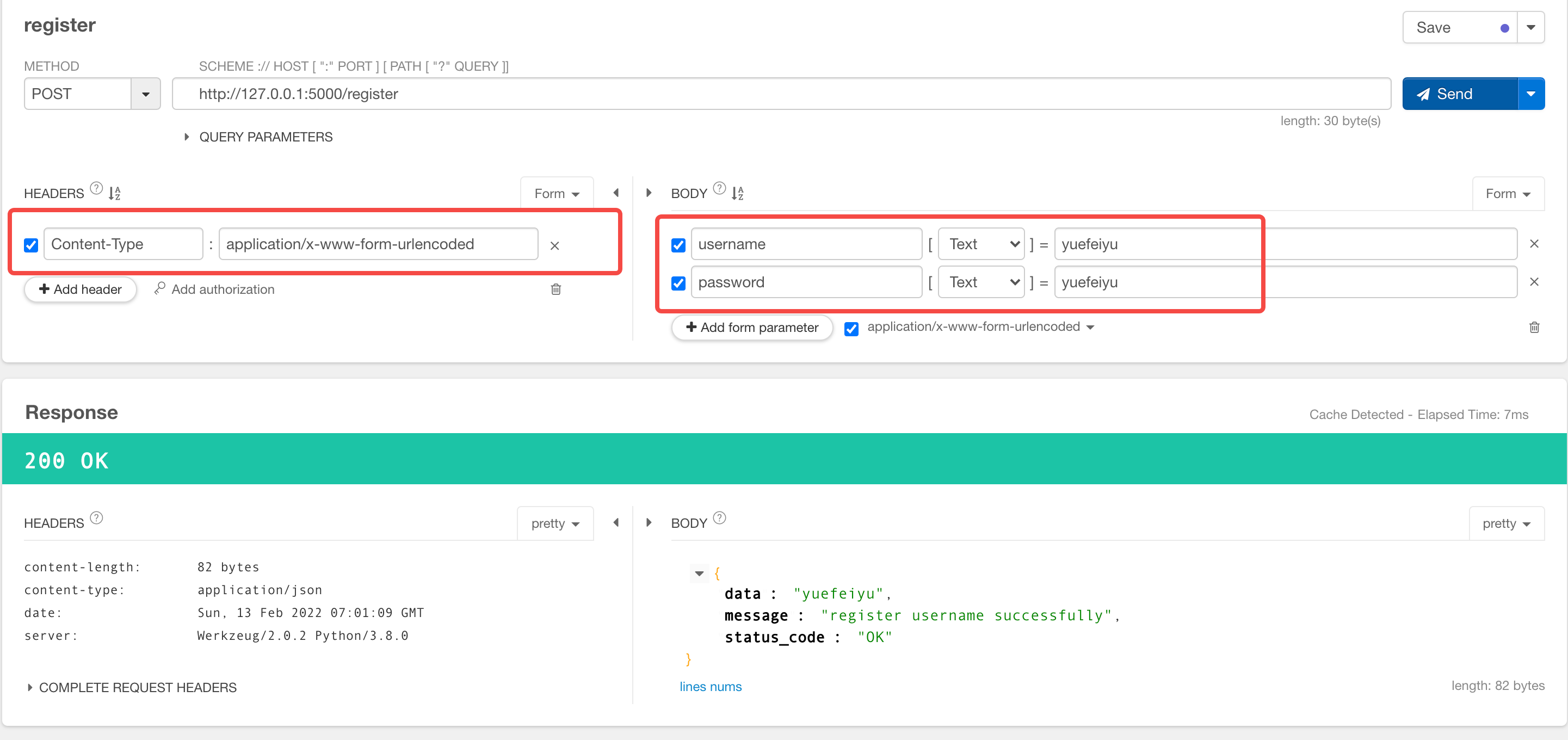Click the lines nums link
1568x740 pixels.
[x=711, y=687]
